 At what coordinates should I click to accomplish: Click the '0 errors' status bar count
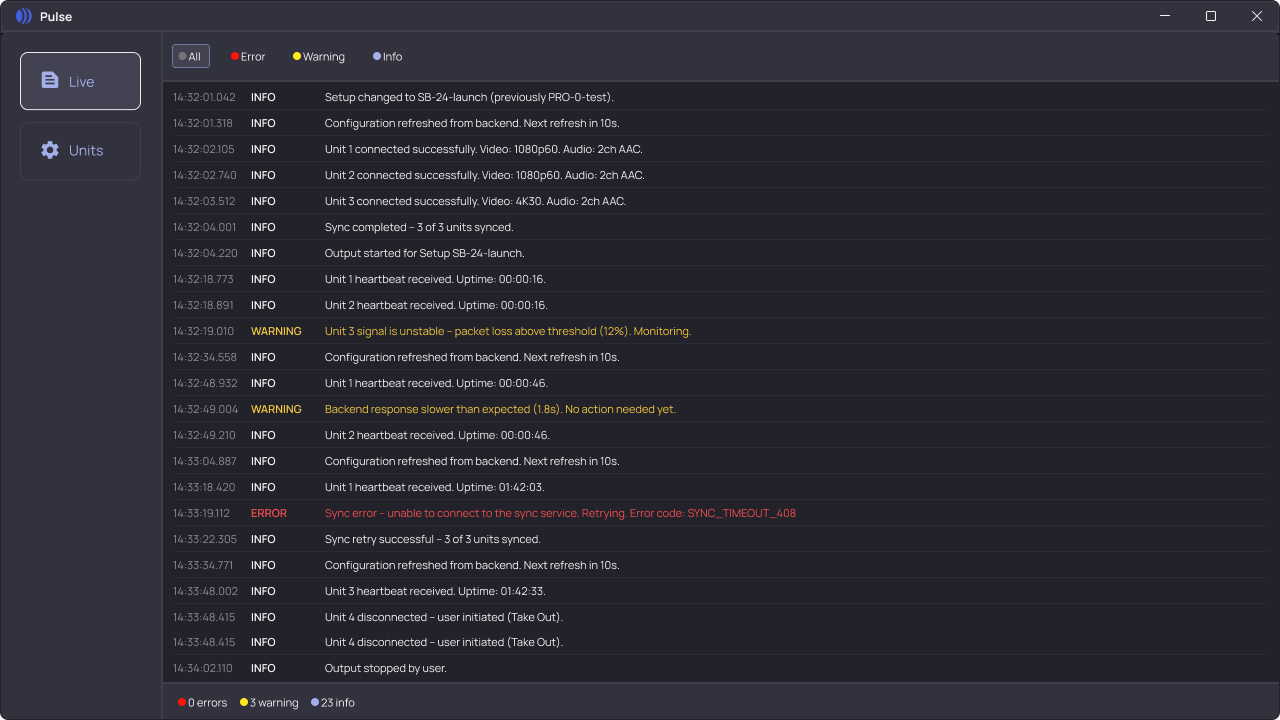[x=203, y=703]
